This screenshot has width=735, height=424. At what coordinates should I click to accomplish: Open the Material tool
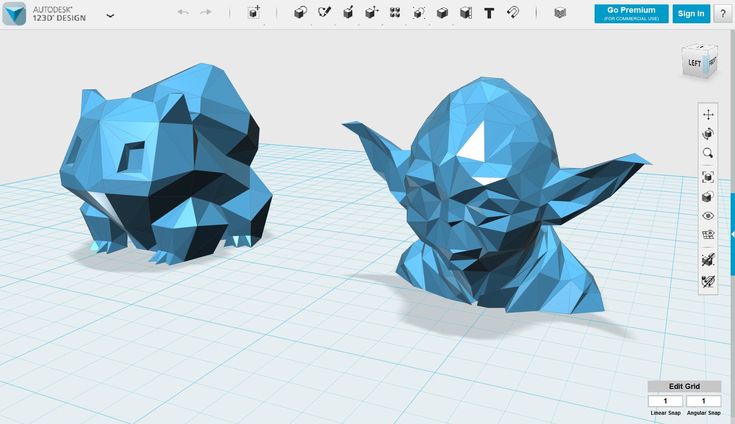(x=560, y=13)
